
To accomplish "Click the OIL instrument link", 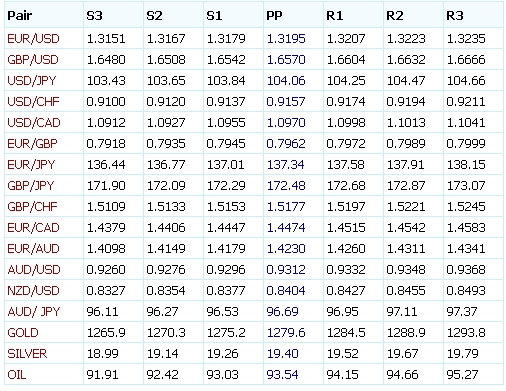I will [17, 375].
